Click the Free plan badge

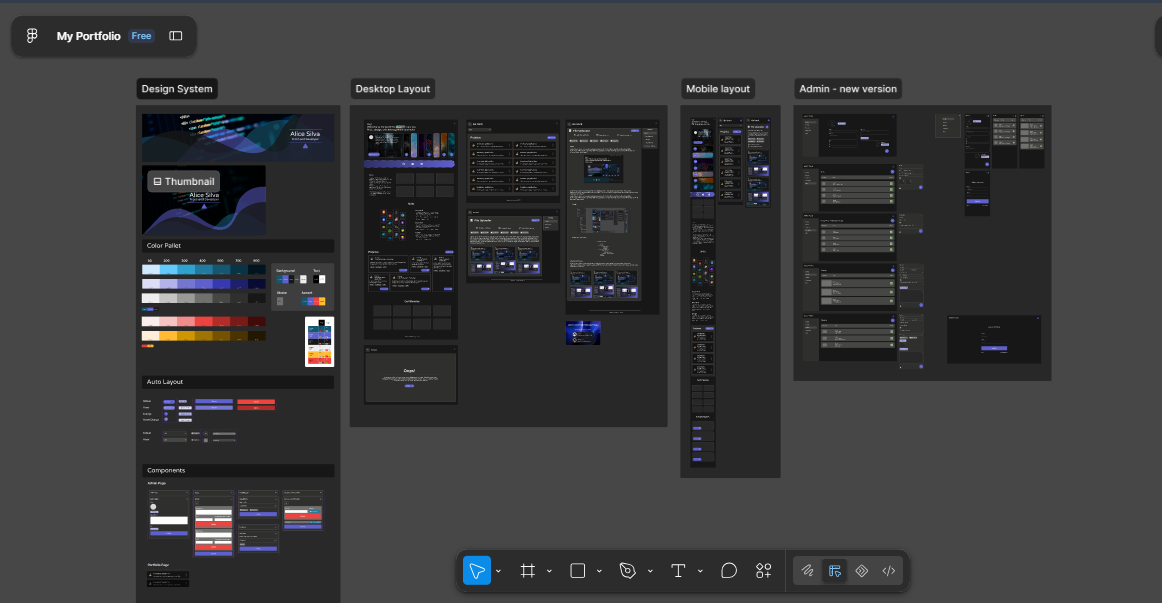click(x=141, y=36)
